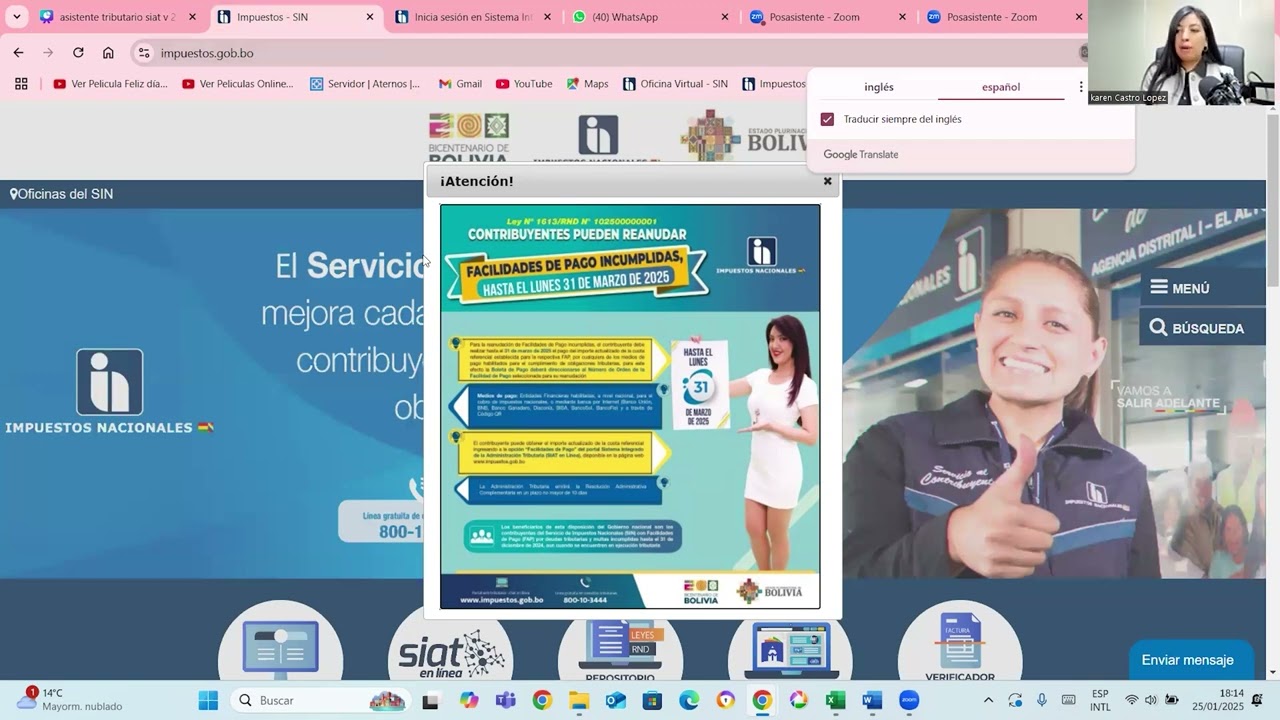Screen dimensions: 1280x720
Task: Open the laptop storefront round icon
Action: pyautogui.click(x=790, y=650)
